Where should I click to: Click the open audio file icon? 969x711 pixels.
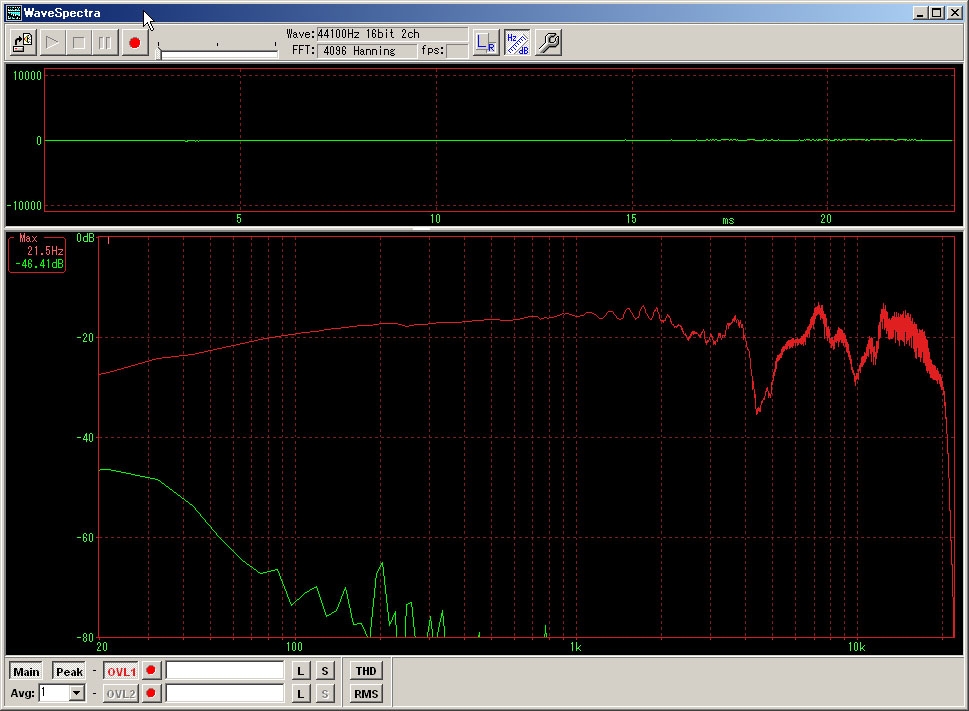point(23,43)
